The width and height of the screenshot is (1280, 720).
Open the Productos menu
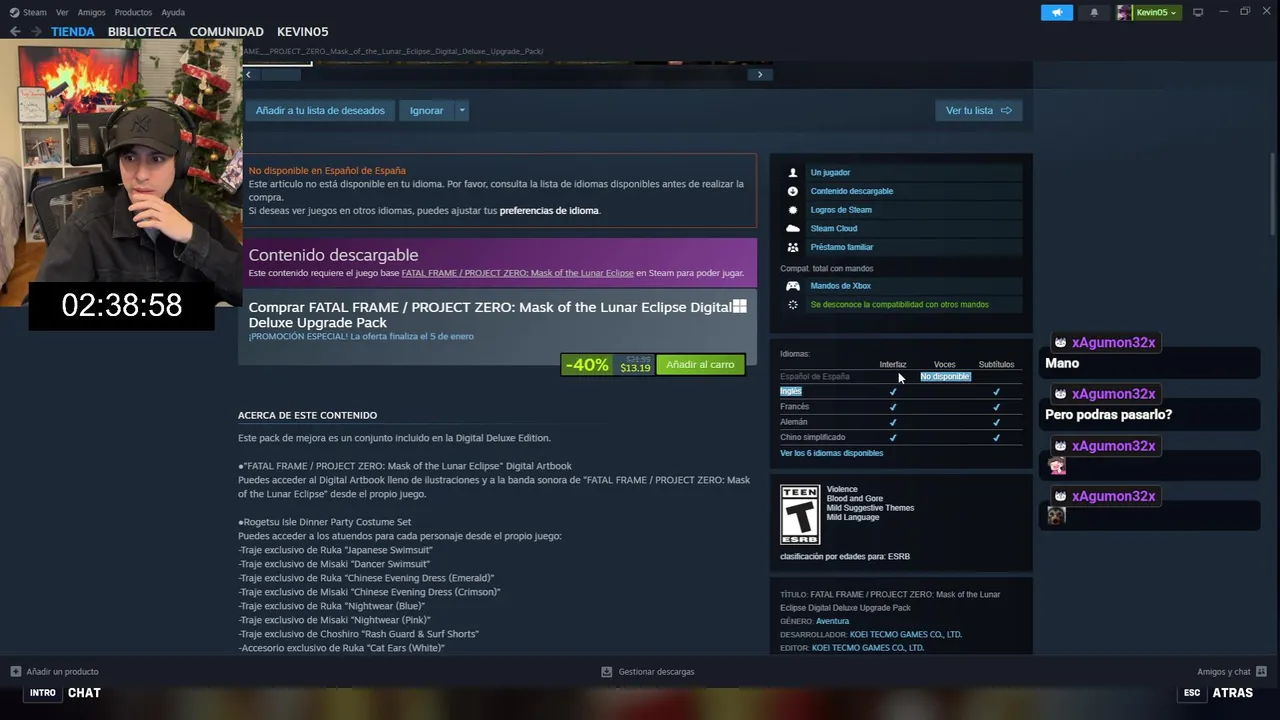[133, 12]
